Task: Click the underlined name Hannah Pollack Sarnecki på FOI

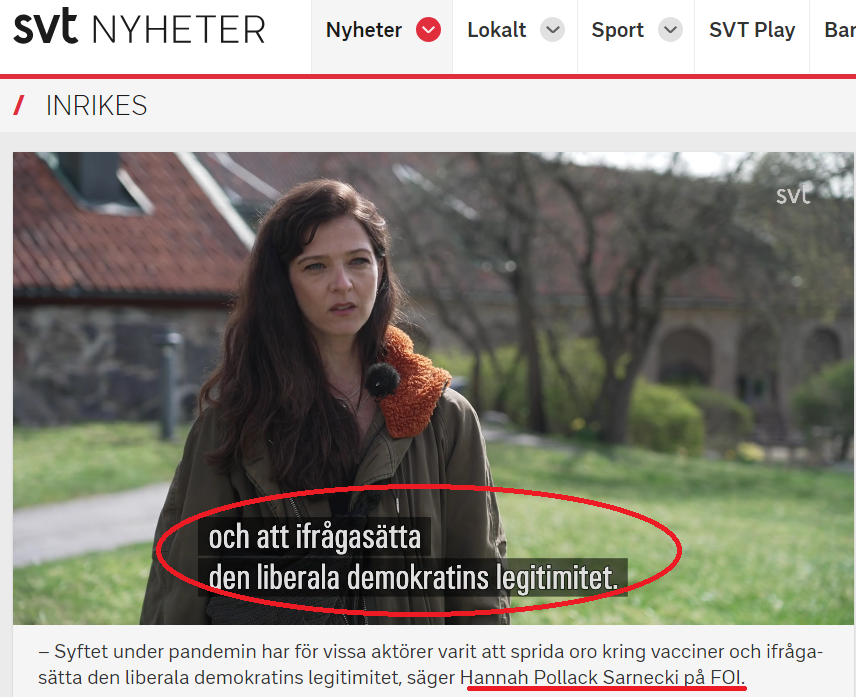Action: pyautogui.click(x=603, y=677)
